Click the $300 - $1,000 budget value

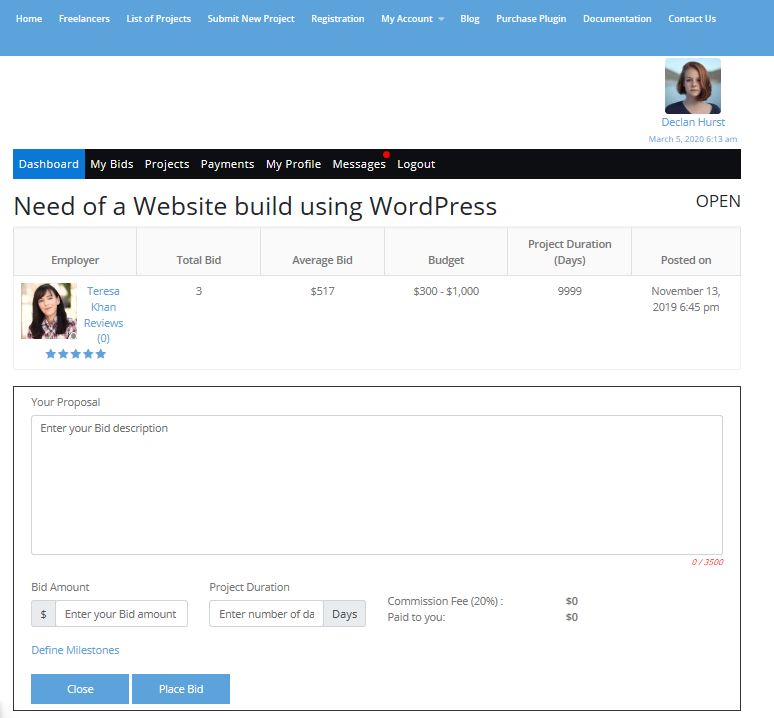446,291
